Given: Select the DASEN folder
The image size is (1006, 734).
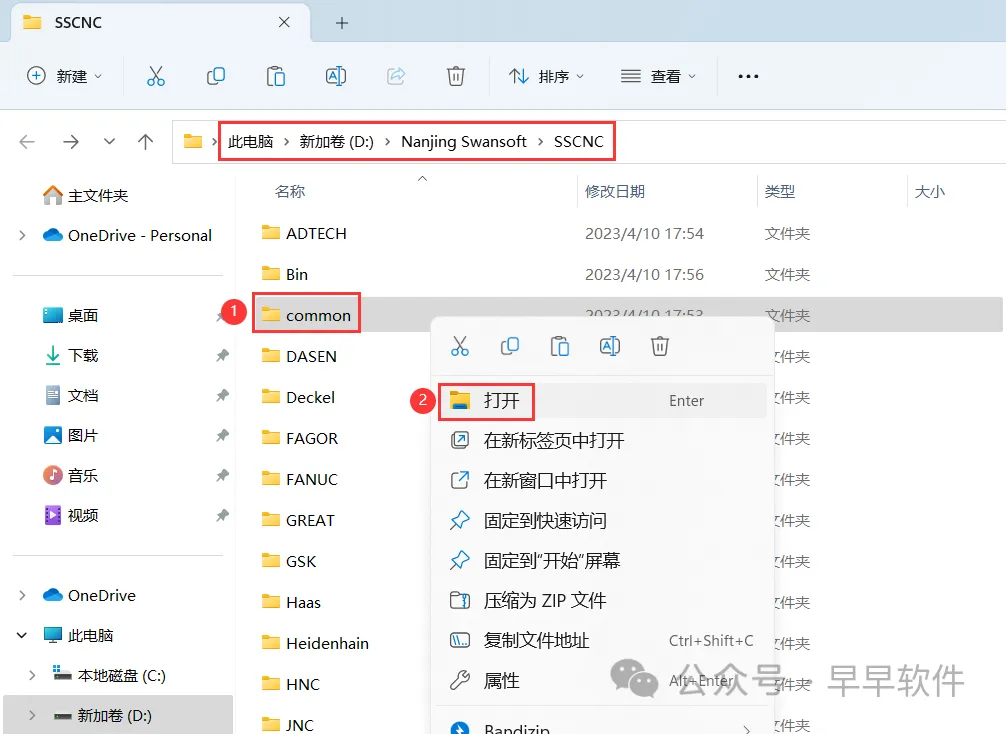Looking at the screenshot, I should point(299,356).
